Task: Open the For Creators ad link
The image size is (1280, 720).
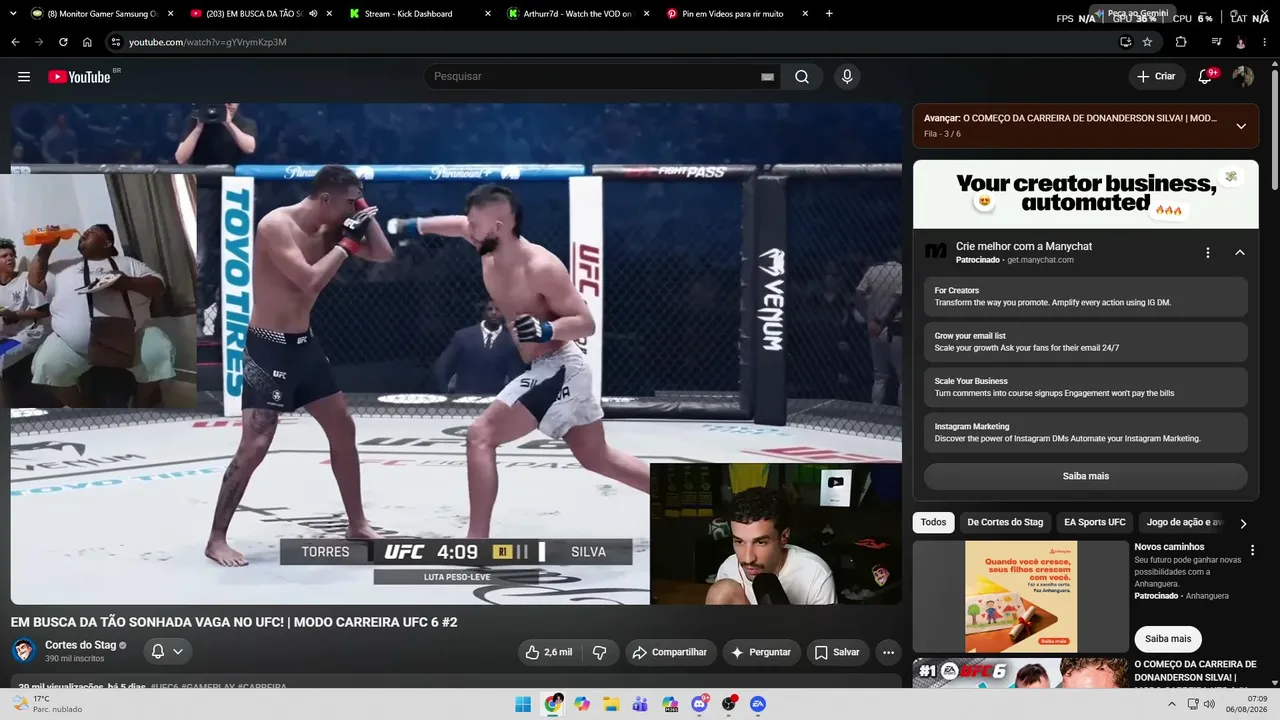Action: point(1086,296)
